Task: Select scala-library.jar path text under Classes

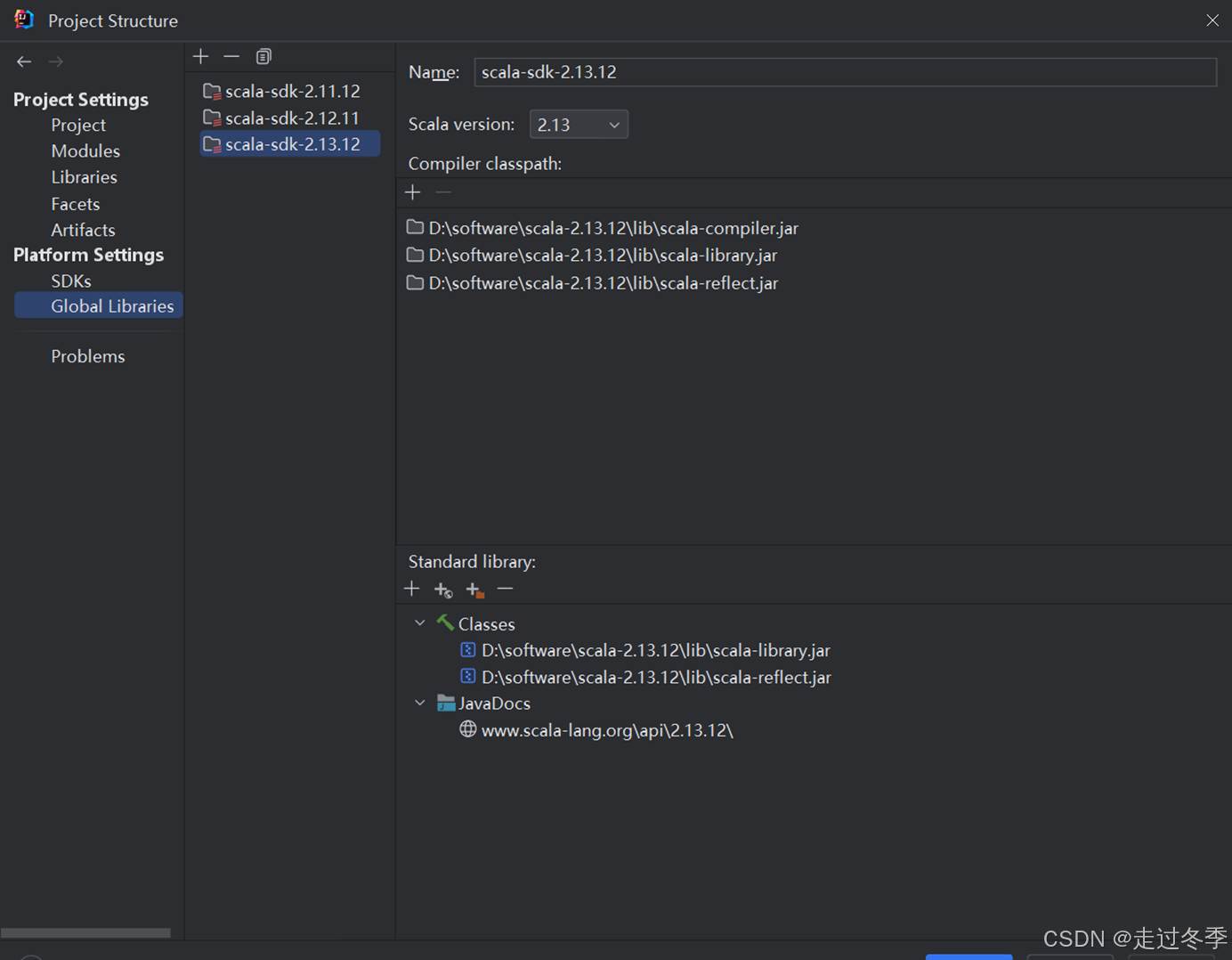Action: [656, 650]
